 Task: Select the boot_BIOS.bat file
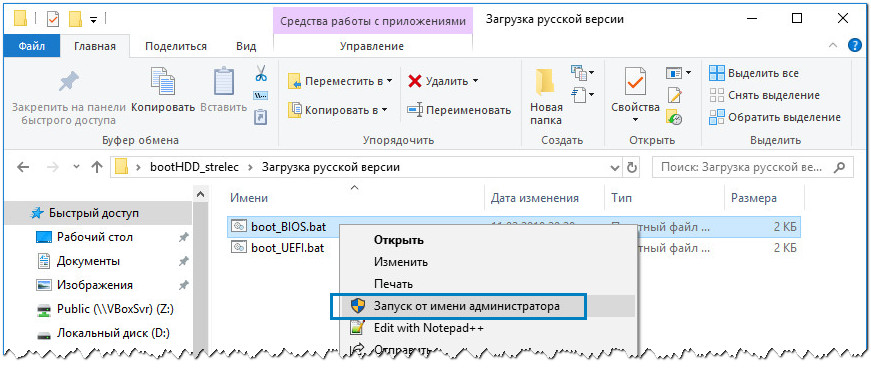coord(514,226)
